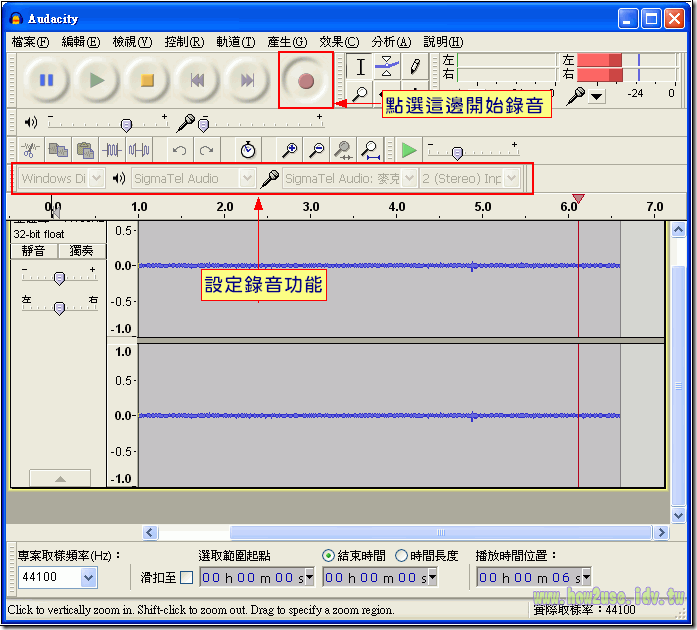697x630 pixels.
Task: Open the 效果 menu
Action: coord(338,42)
